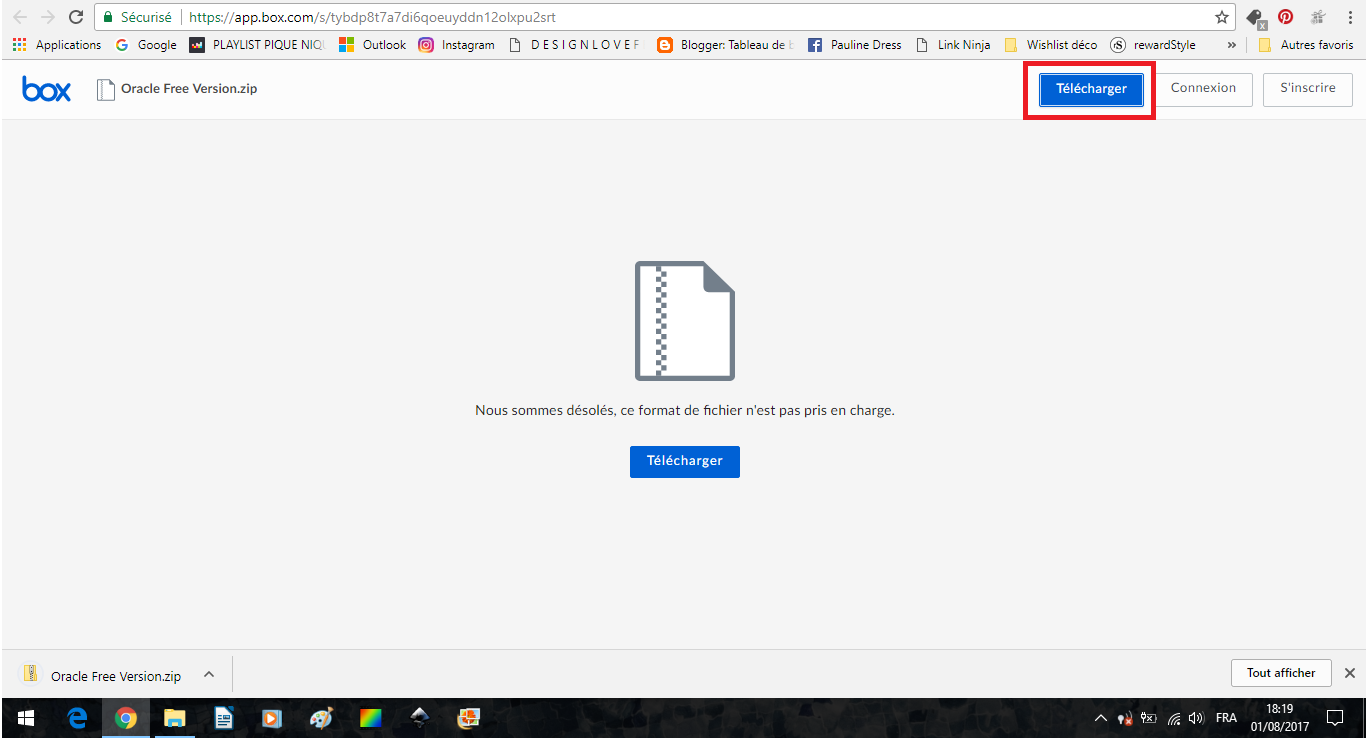Click the Pinterest extension icon

click(1285, 17)
